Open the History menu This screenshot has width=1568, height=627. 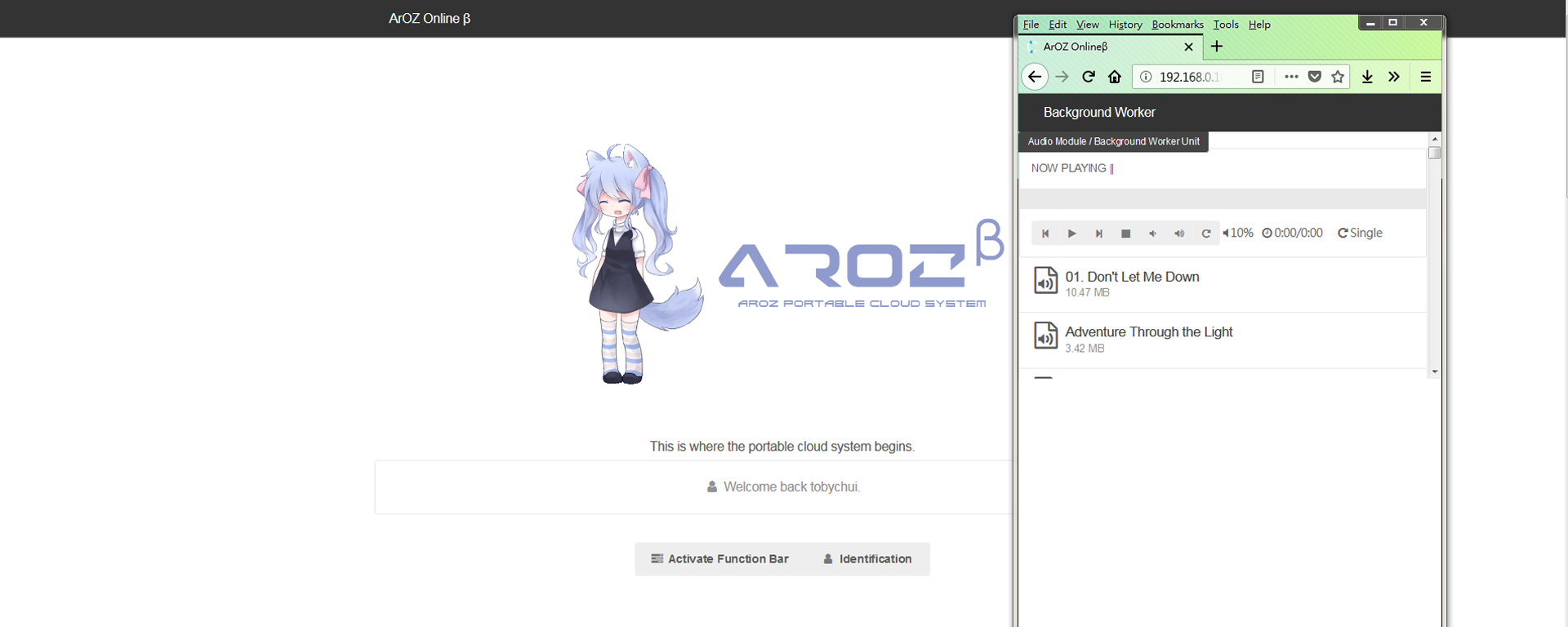coord(1125,24)
